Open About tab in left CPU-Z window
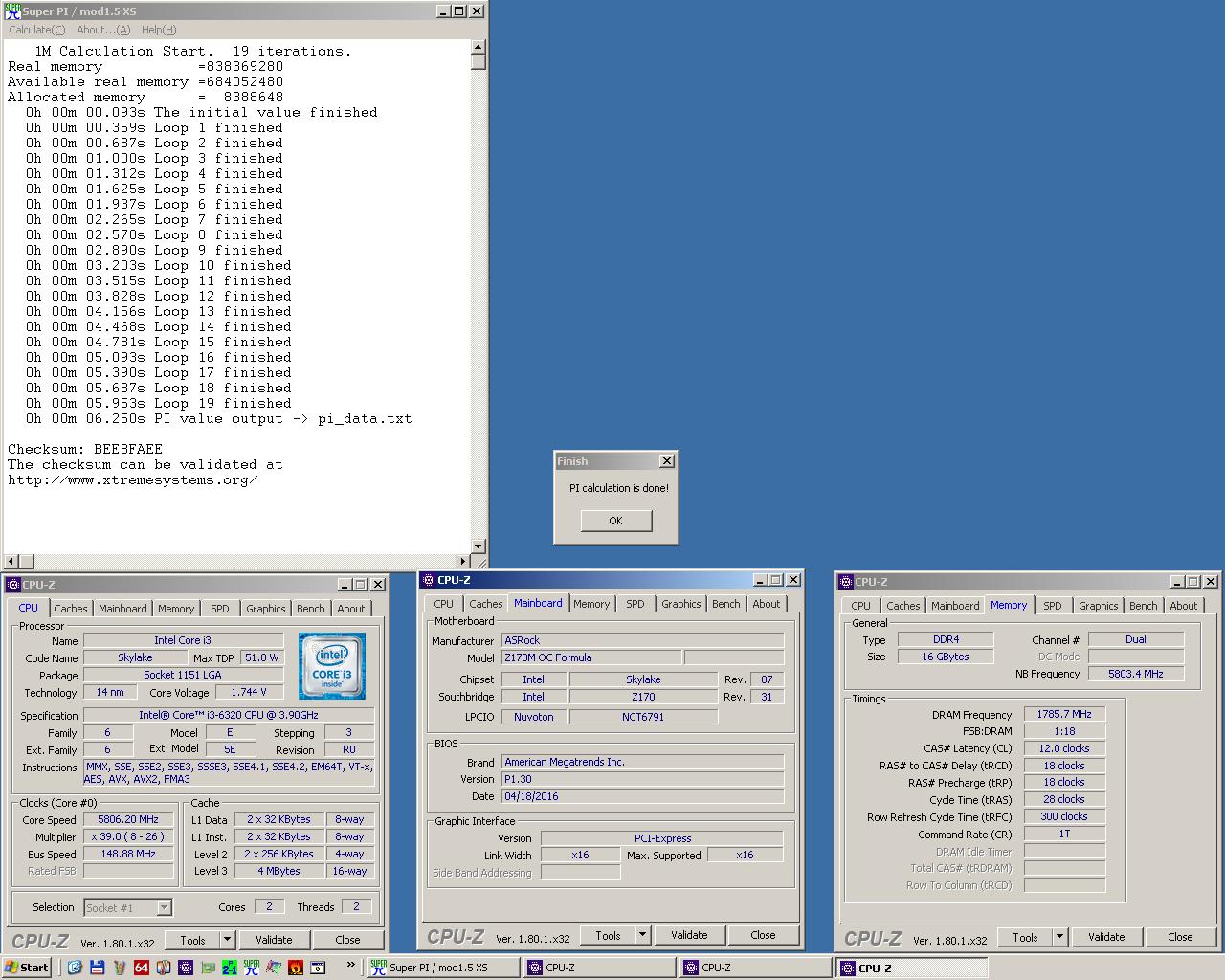 [x=350, y=609]
